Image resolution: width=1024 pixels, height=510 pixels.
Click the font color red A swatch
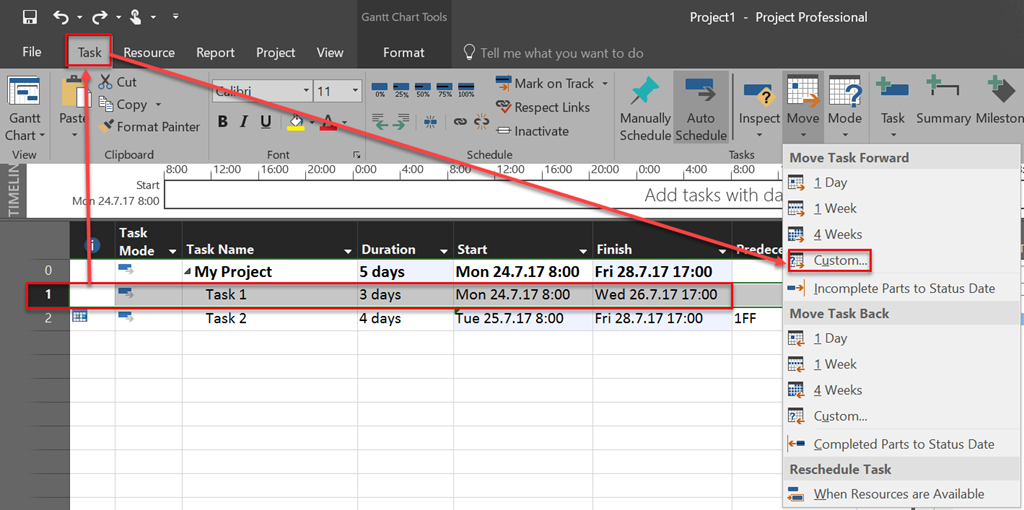[x=327, y=122]
